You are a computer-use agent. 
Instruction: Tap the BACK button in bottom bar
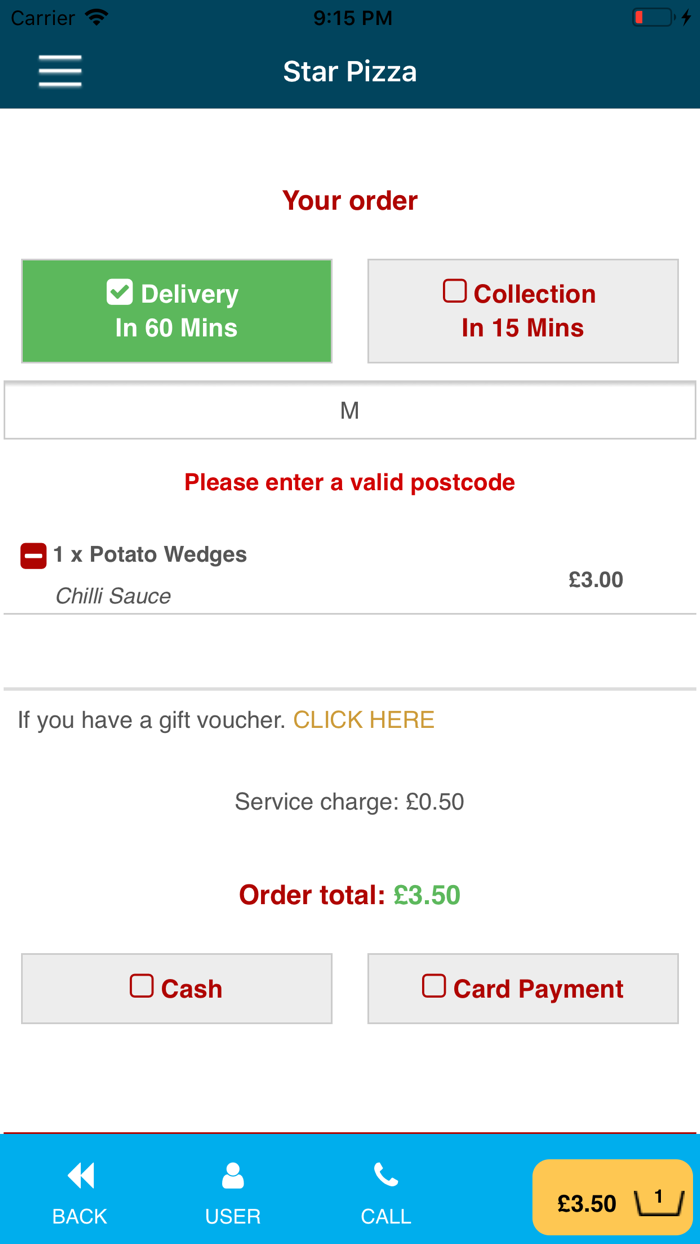coord(80,1216)
